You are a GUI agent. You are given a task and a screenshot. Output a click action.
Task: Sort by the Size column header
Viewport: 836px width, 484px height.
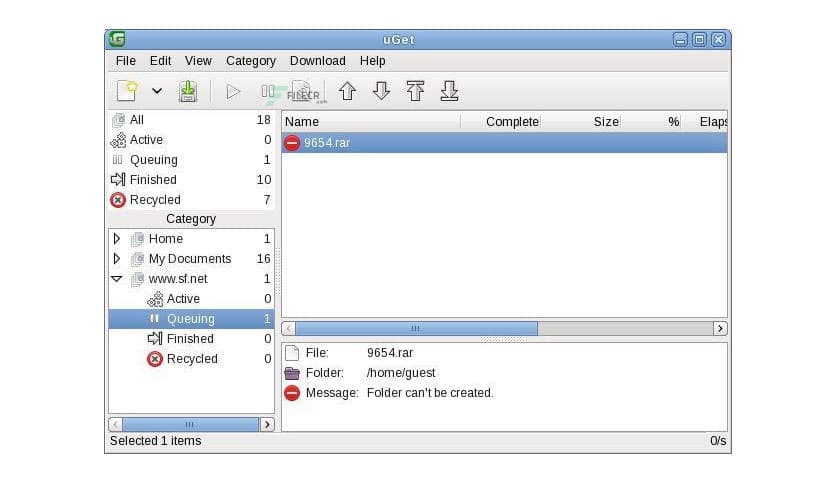[581, 122]
